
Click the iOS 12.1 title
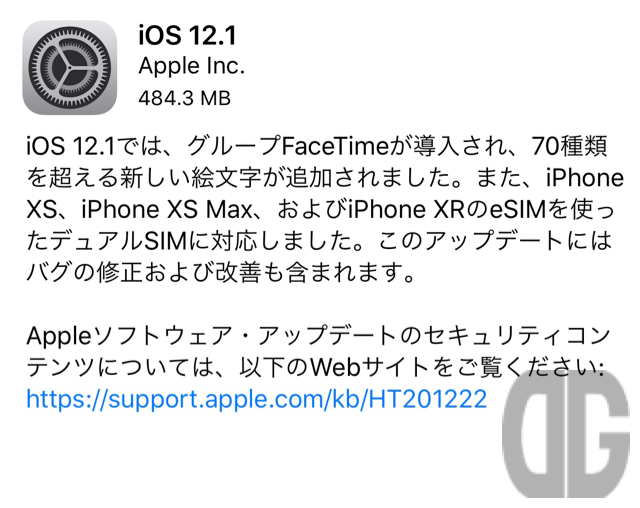point(187,35)
